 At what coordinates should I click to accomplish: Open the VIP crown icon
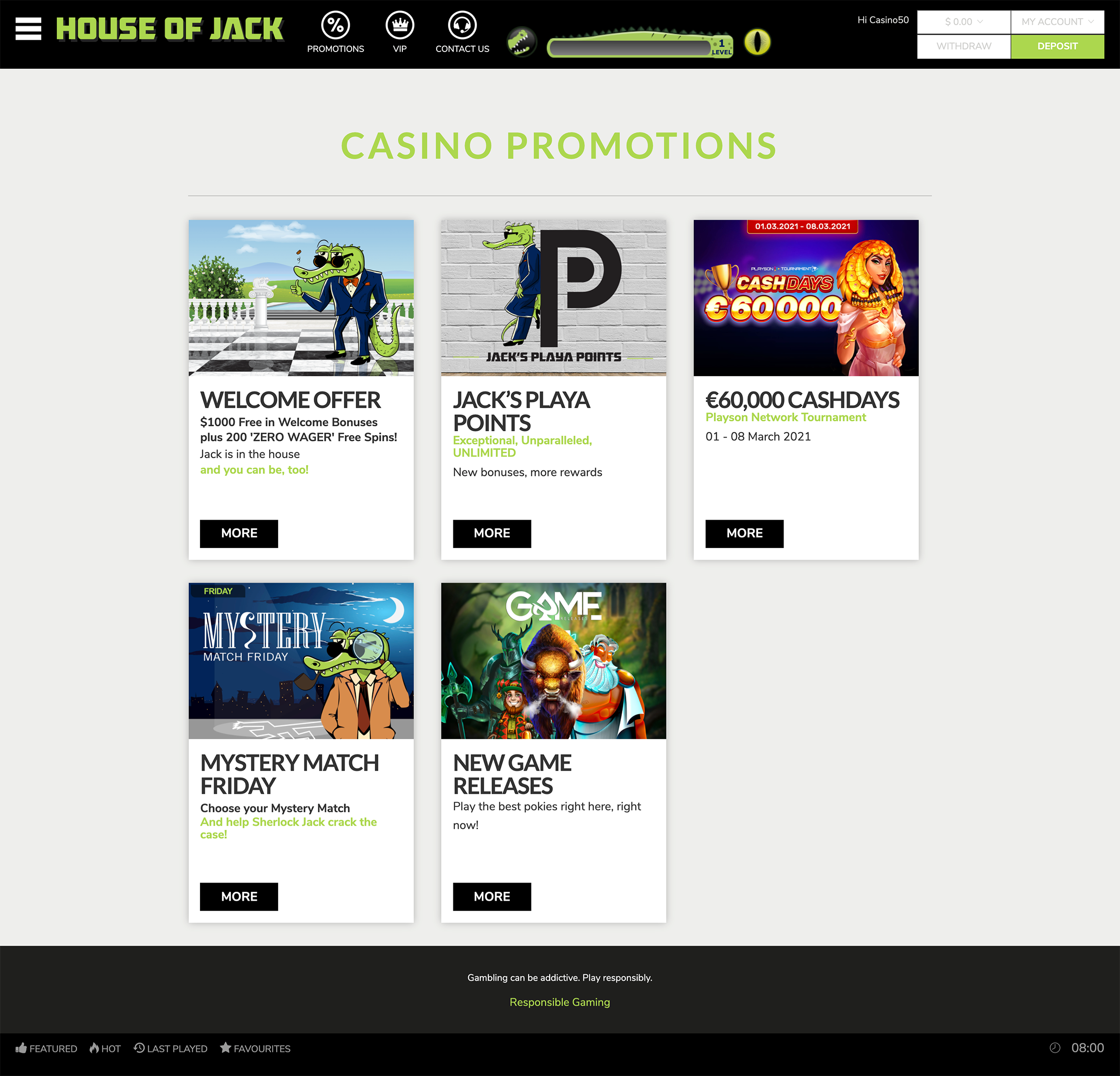[399, 25]
